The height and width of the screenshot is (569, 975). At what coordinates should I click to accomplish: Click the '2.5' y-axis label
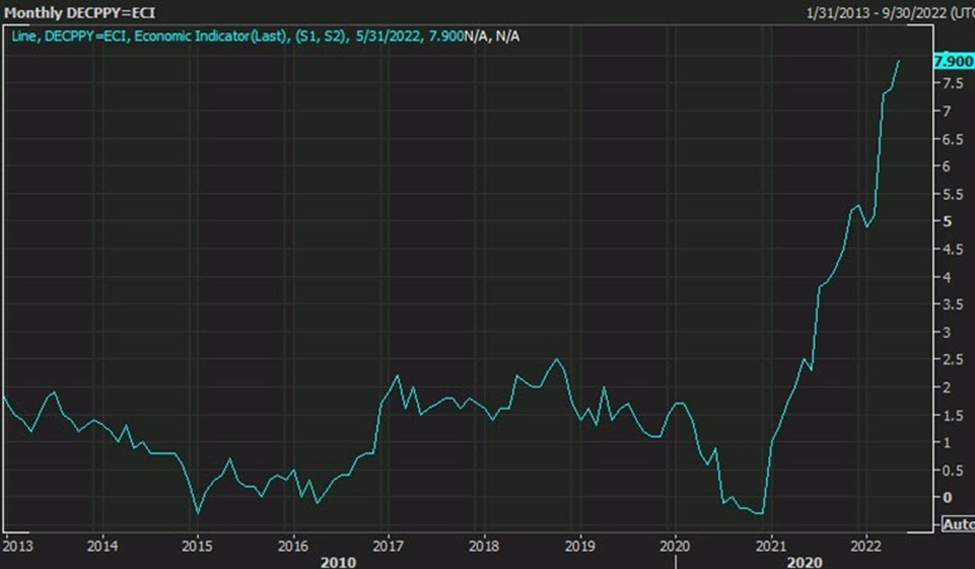953,359
